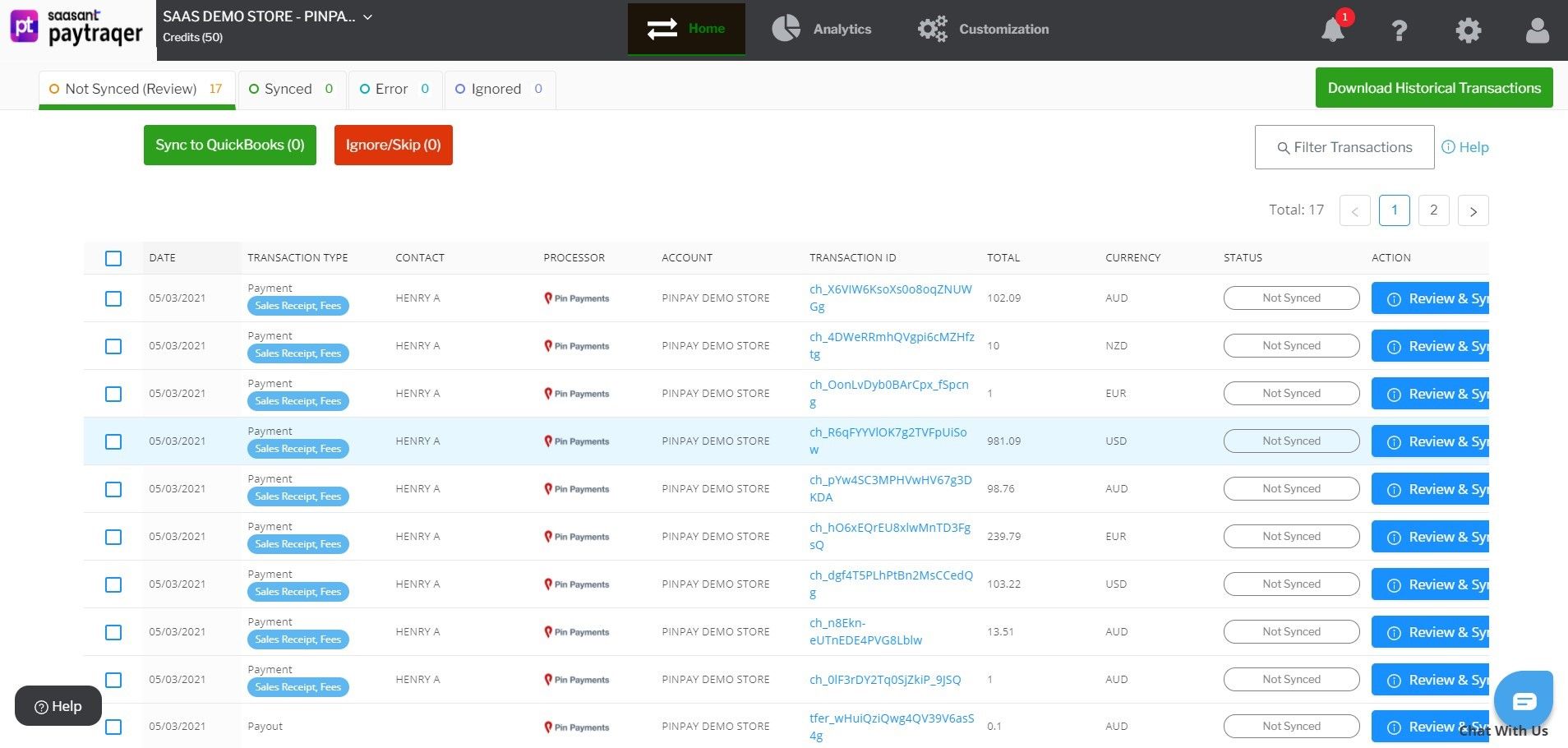Viewport: 1568px width, 748px height.
Task: Switch to the Error tab
Action: [394, 89]
